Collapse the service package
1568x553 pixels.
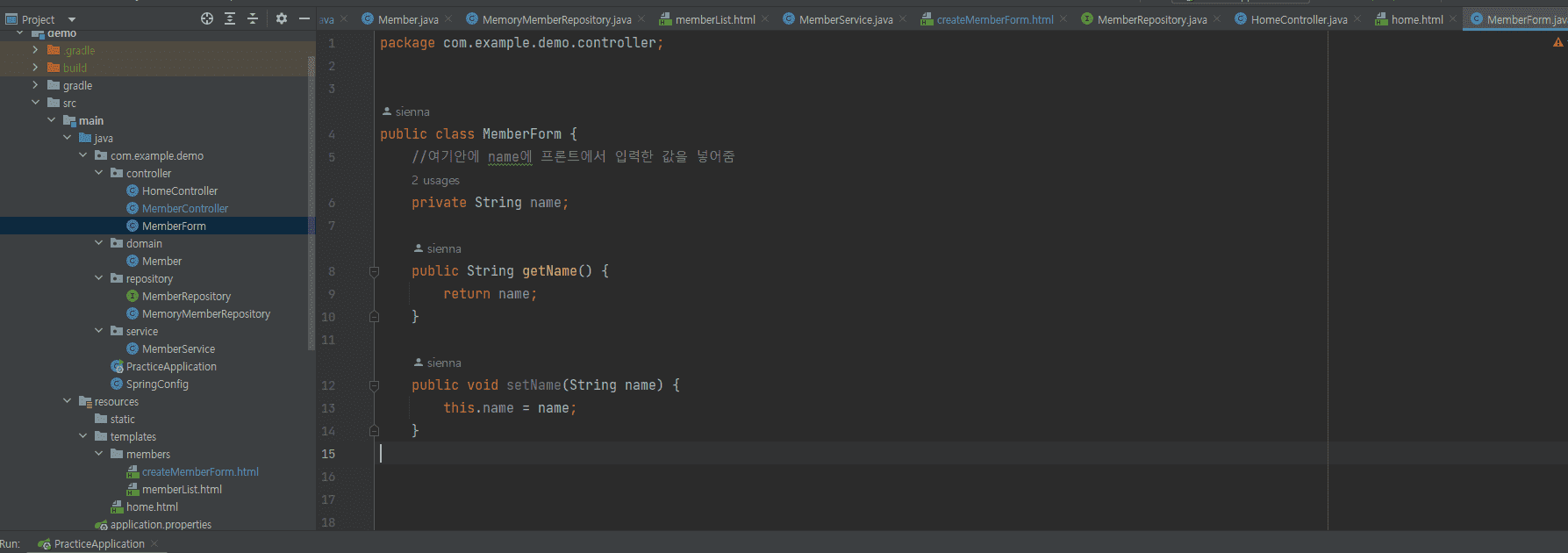point(98,331)
